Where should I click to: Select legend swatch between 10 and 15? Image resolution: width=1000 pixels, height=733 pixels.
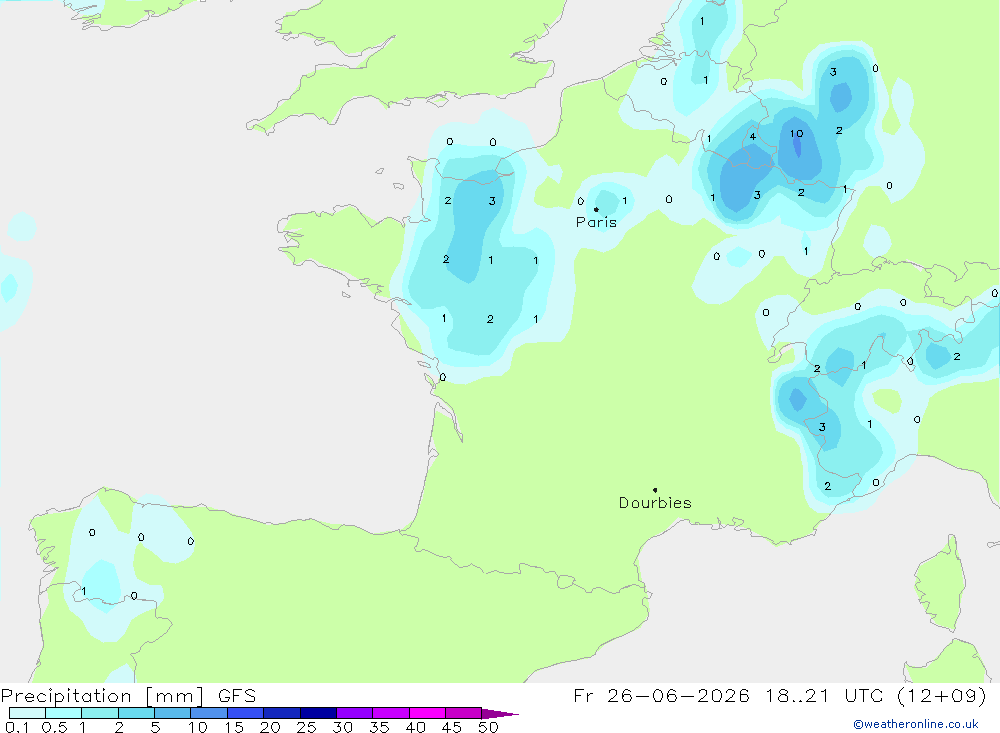[x=209, y=713]
